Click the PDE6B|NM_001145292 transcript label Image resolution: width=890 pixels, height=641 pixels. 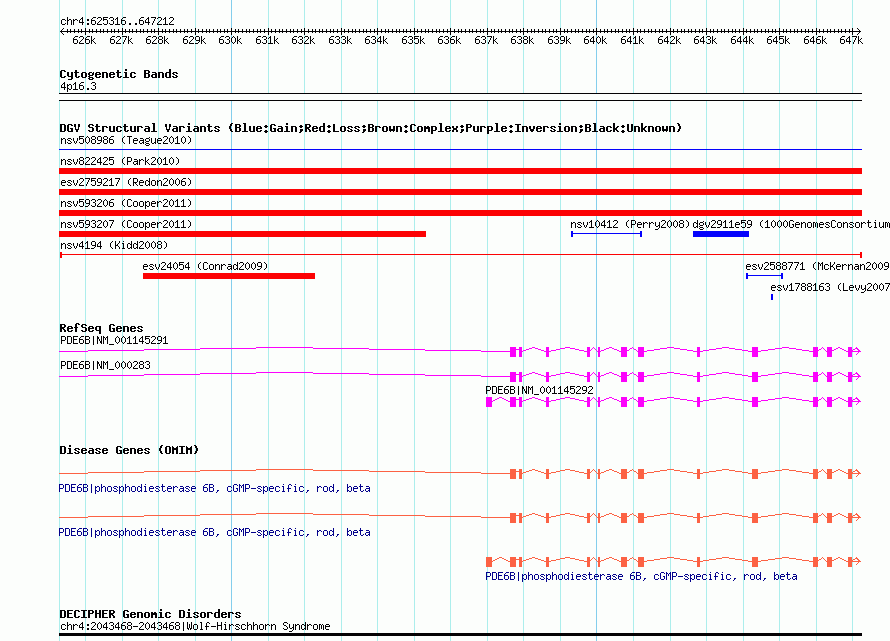pos(539,390)
